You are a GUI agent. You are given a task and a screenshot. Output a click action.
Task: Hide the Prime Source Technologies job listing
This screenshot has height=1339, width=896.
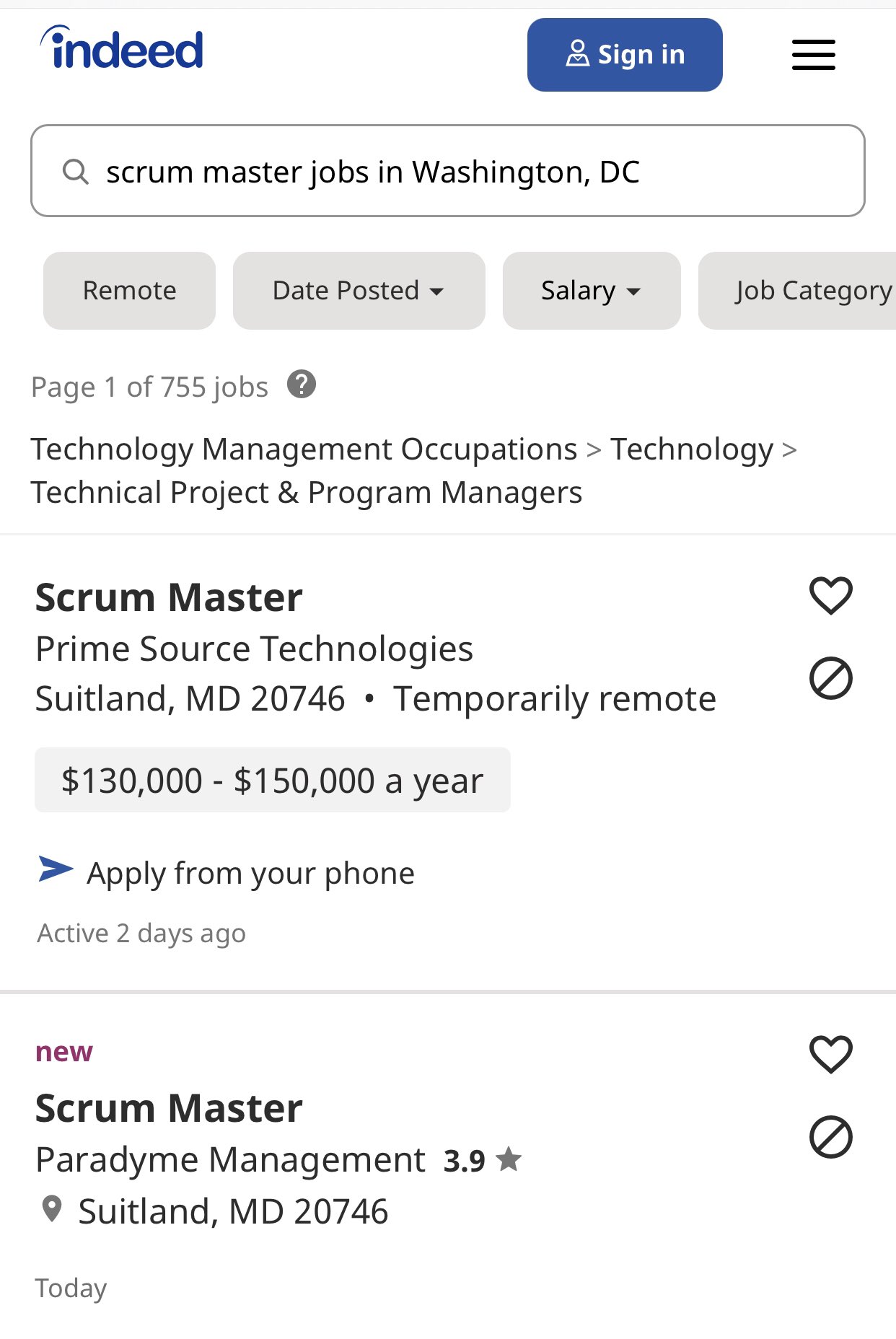[830, 678]
